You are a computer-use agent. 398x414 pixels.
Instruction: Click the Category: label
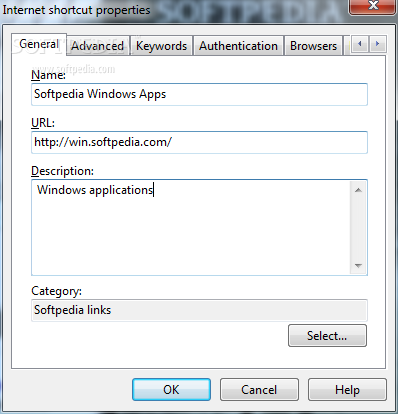click(56, 291)
